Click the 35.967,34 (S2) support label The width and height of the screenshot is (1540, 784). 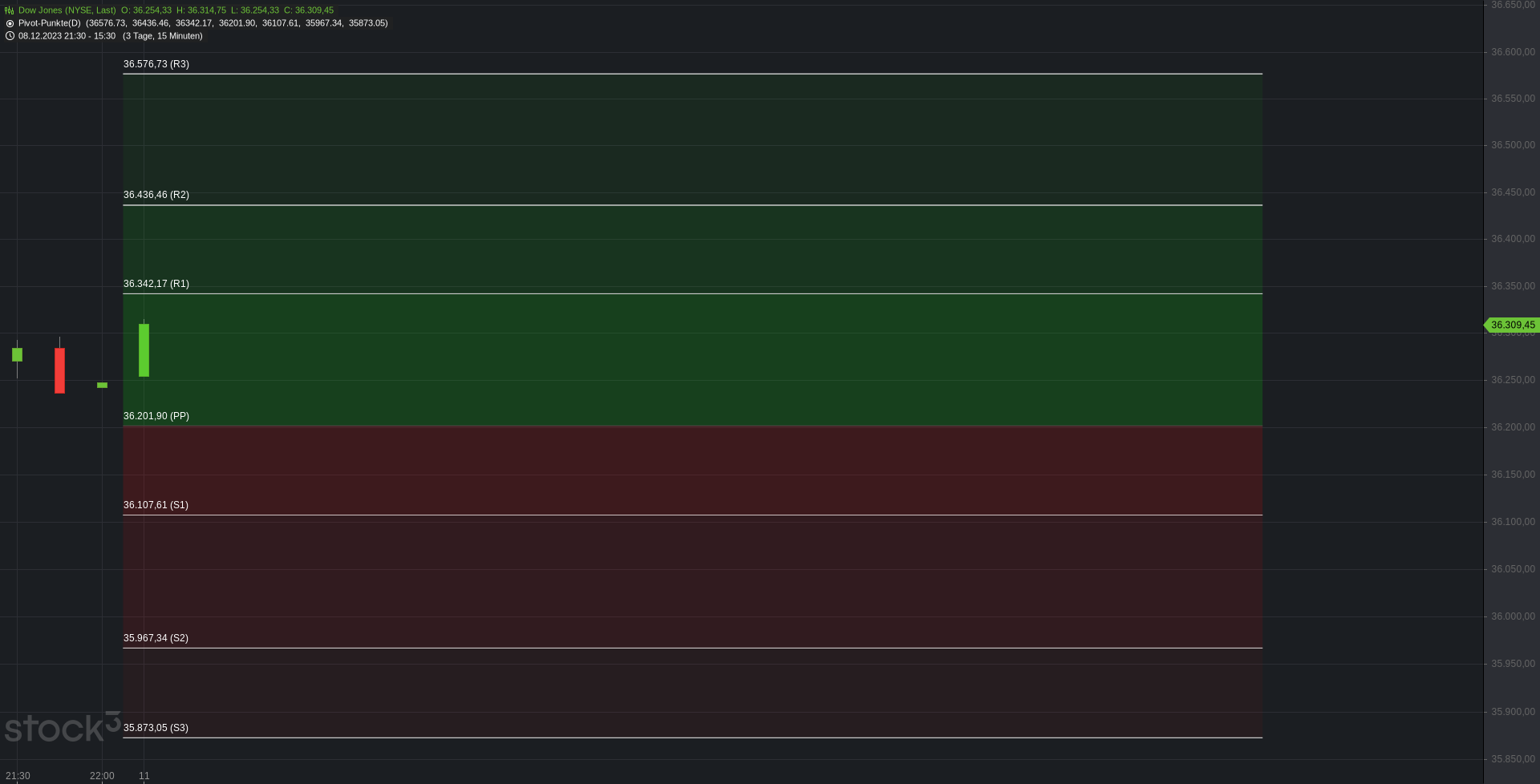pyautogui.click(x=156, y=638)
